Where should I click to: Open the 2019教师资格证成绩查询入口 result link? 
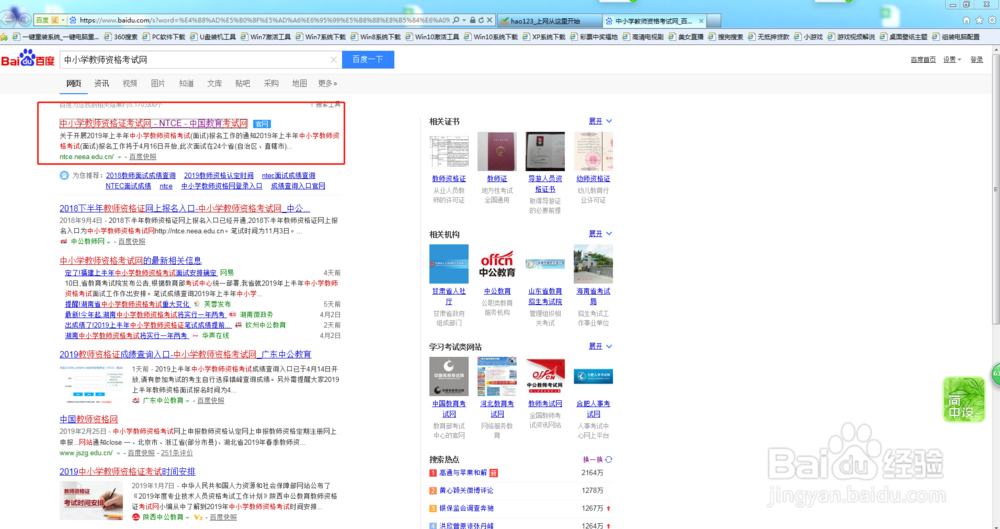point(186,354)
